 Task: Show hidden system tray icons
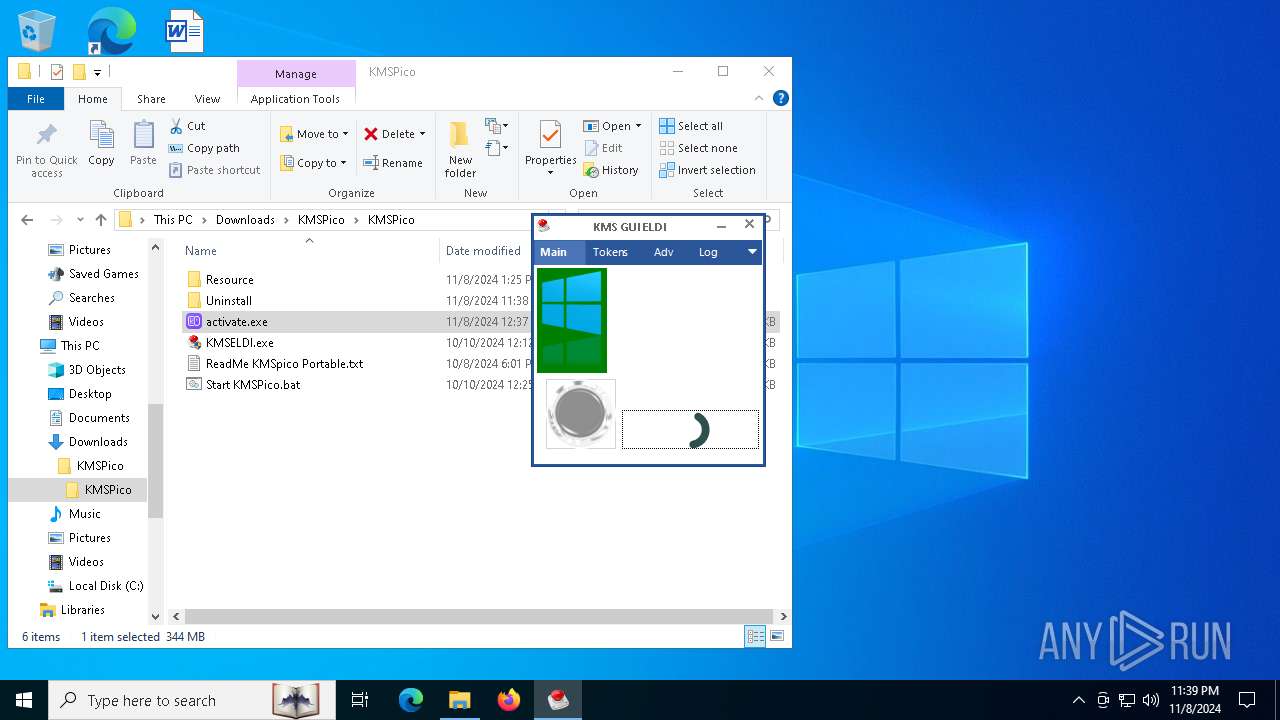coord(1078,700)
